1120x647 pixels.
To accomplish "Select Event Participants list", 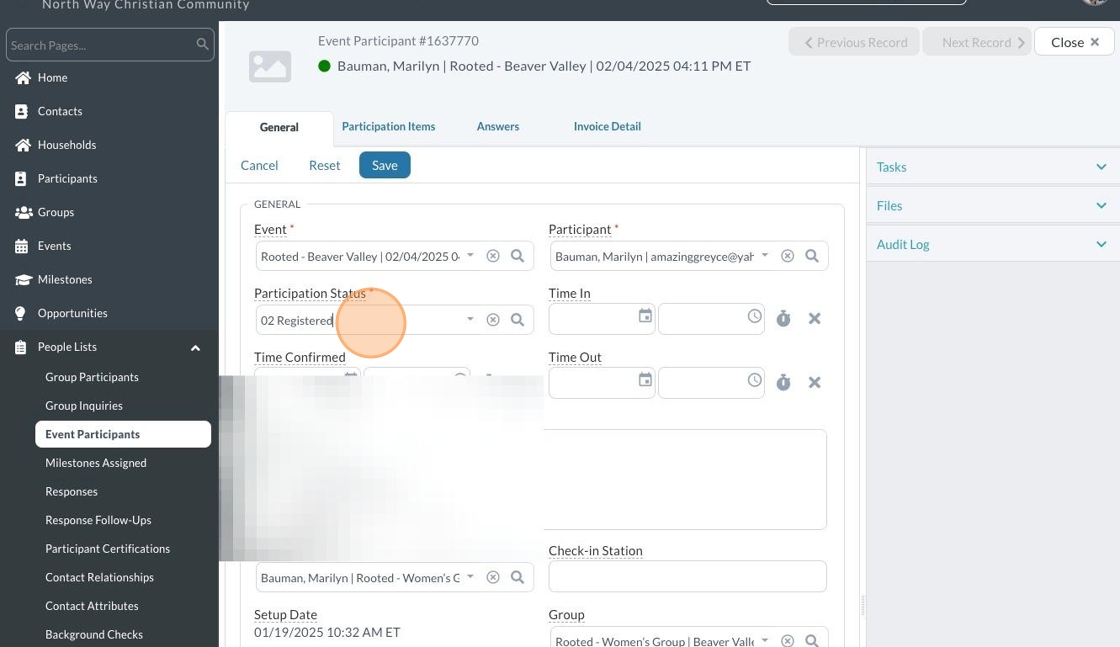I will pyautogui.click(x=123, y=434).
